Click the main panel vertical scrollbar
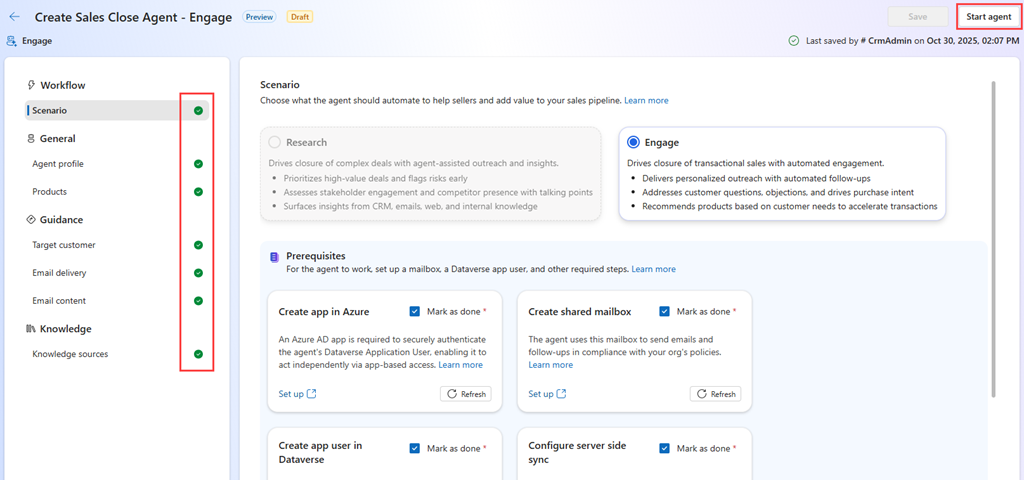 994,238
